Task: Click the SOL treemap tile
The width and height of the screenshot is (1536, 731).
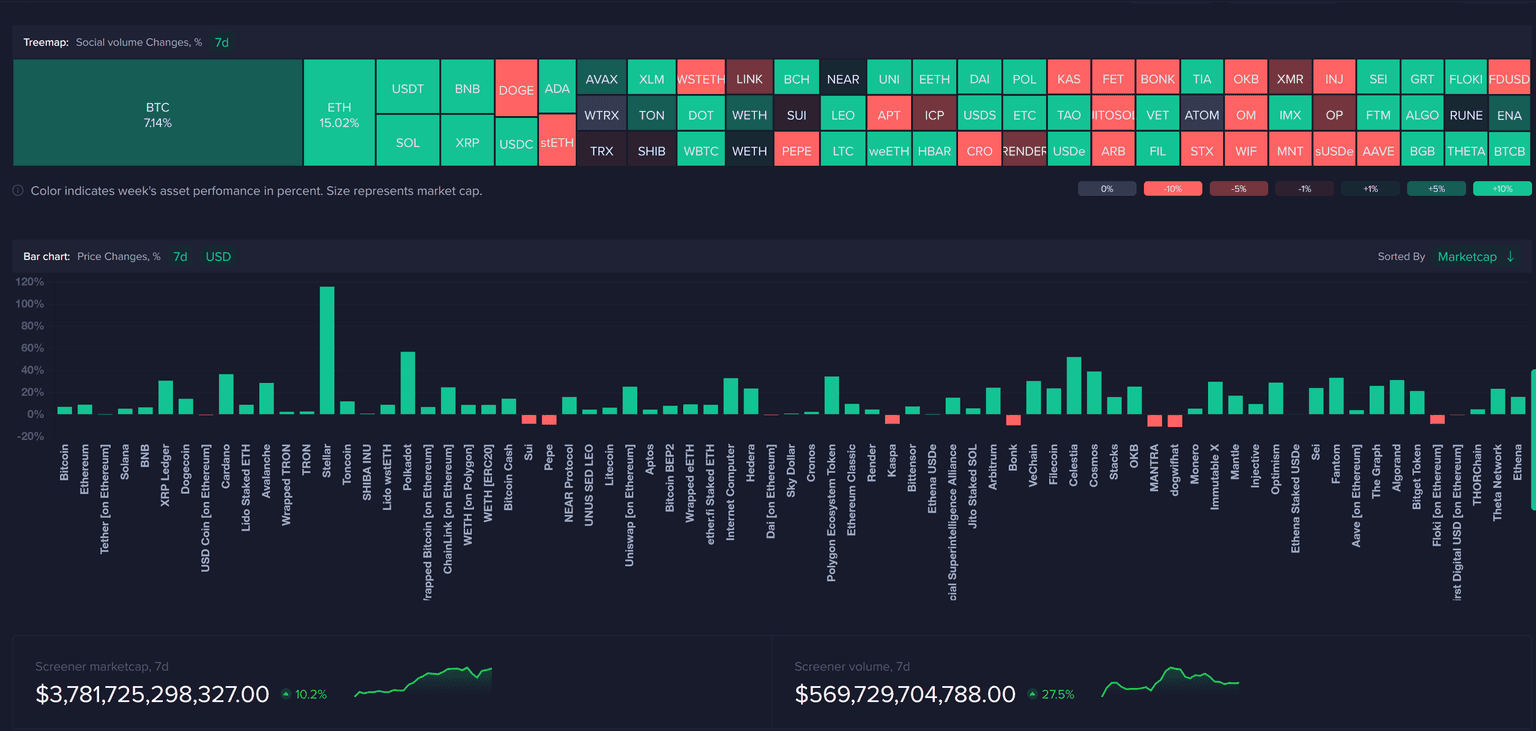Action: [x=408, y=142]
